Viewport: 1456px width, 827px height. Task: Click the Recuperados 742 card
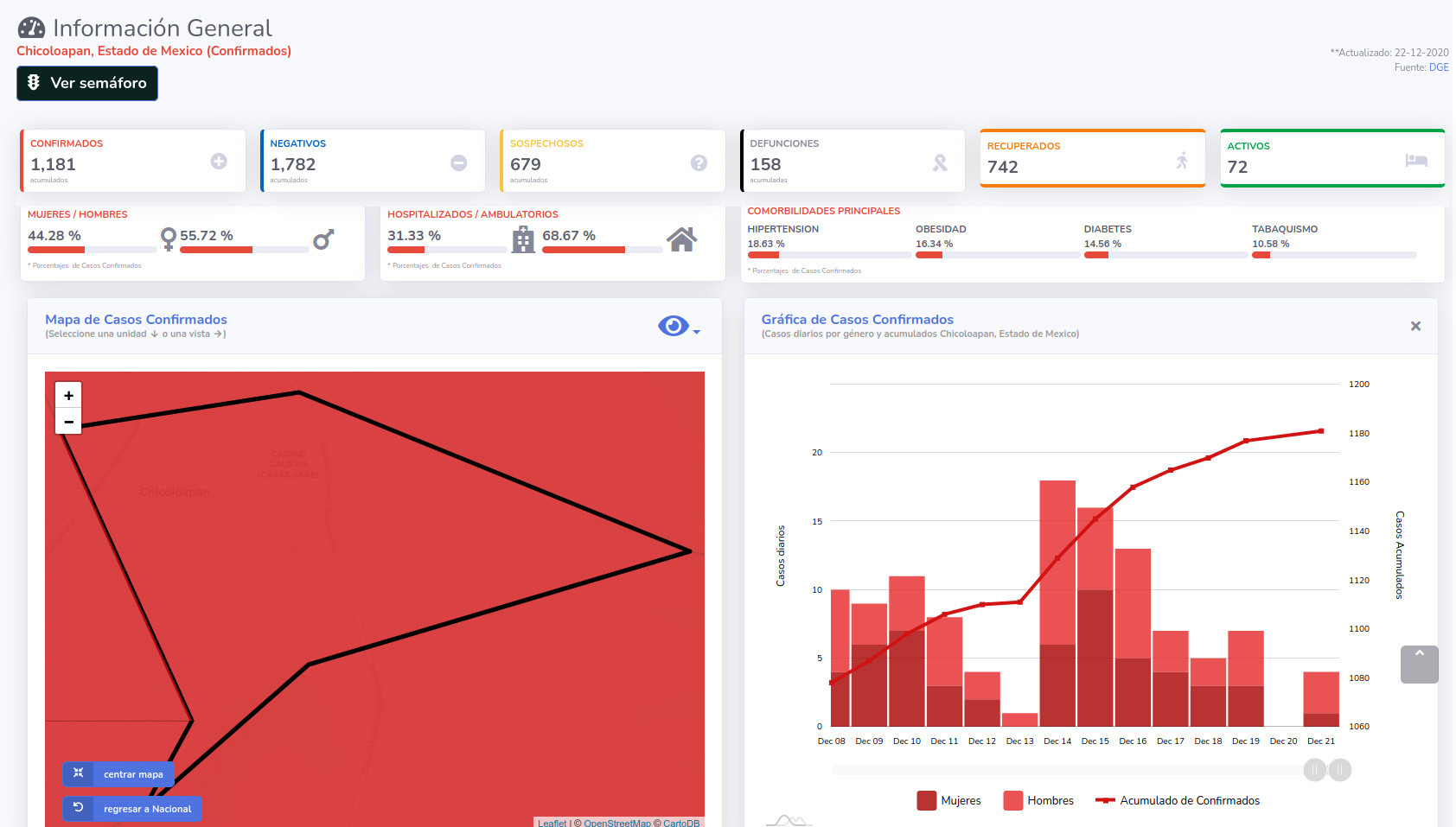tap(1093, 158)
